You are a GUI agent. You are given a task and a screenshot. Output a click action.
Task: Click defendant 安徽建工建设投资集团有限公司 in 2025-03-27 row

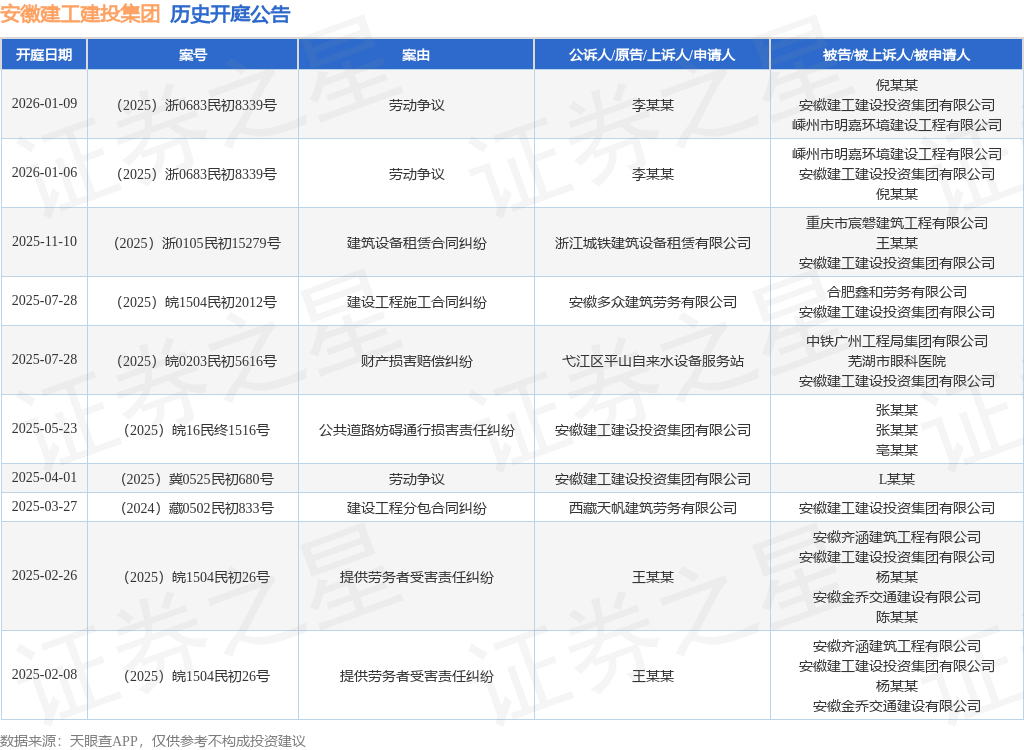pos(897,508)
